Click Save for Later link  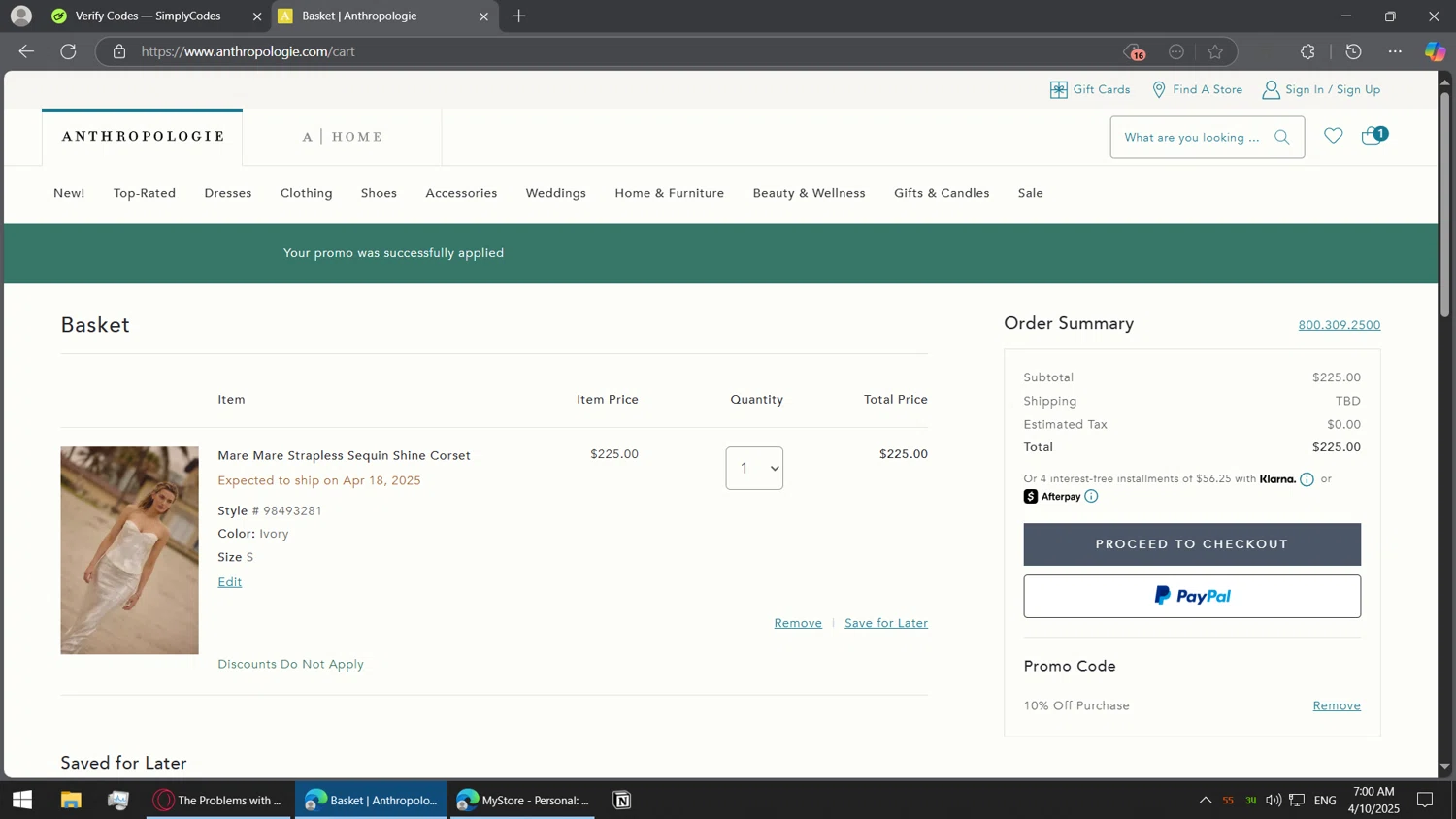coord(885,623)
